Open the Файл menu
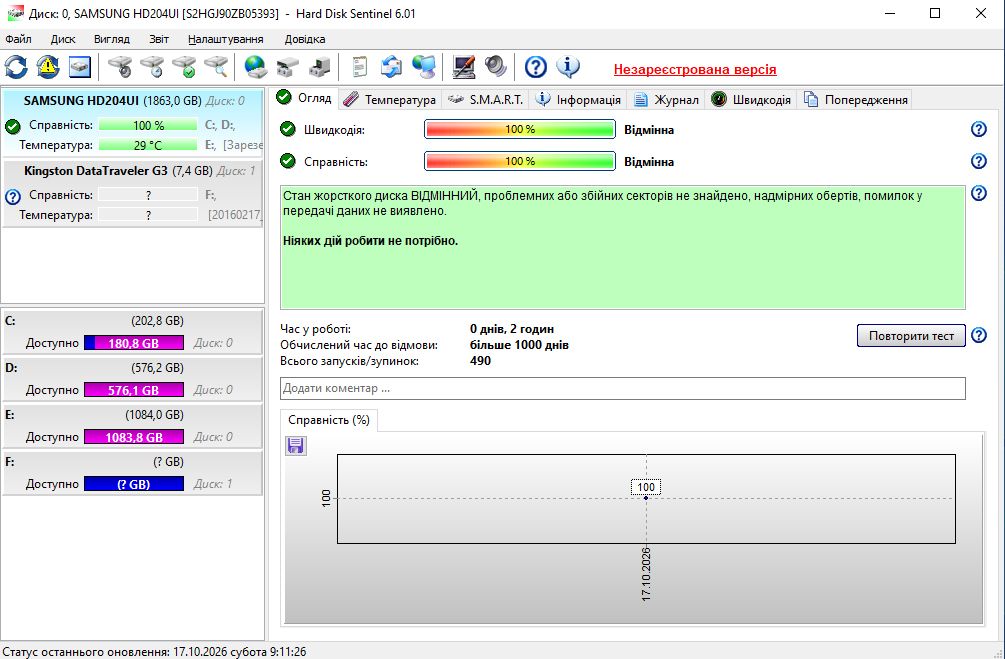Image resolution: width=1005 pixels, height=659 pixels. [19, 39]
